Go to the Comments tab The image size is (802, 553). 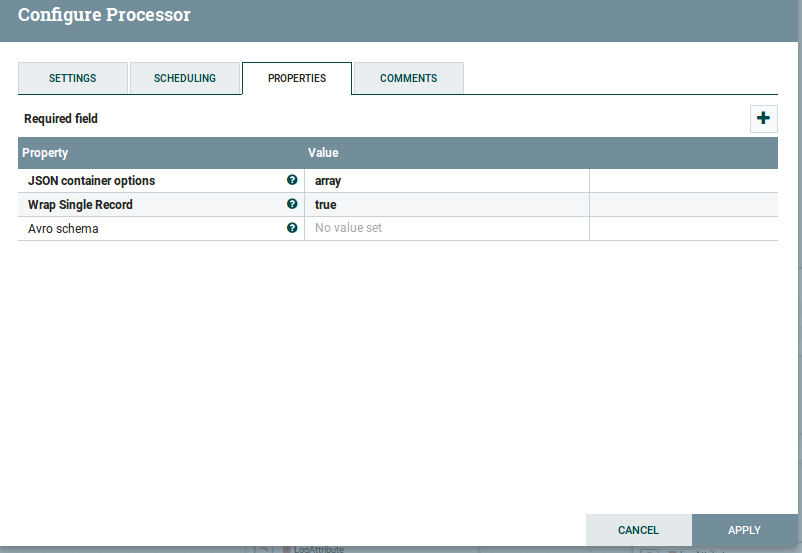coord(409,78)
